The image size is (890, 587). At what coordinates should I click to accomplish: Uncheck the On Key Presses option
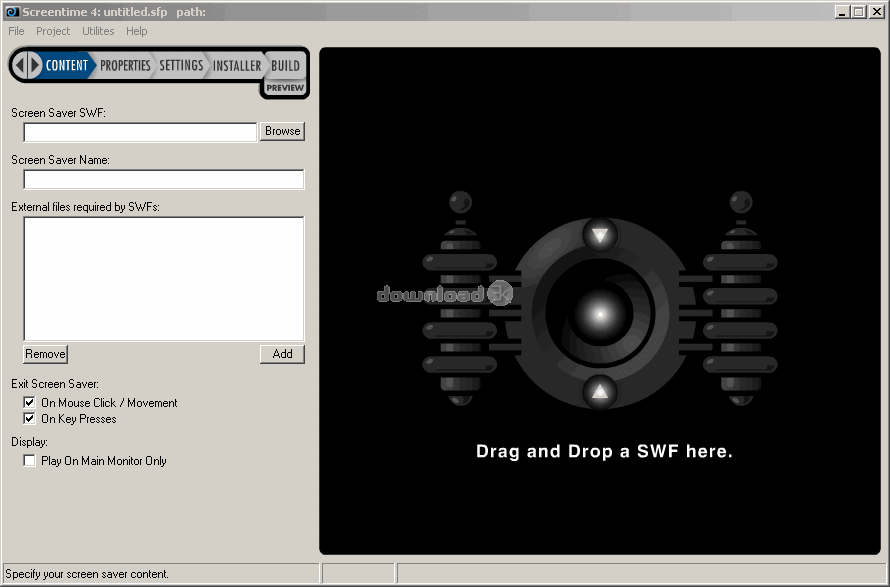tap(29, 419)
